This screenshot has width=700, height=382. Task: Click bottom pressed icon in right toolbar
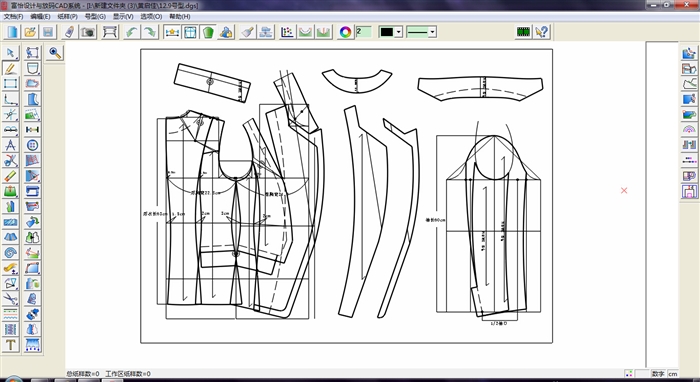pos(689,191)
